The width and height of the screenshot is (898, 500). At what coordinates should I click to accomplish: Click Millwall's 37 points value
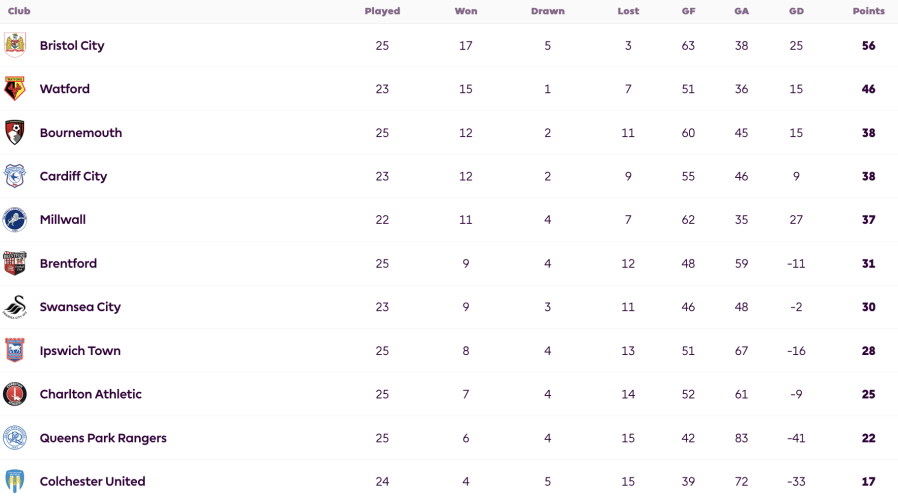click(868, 220)
